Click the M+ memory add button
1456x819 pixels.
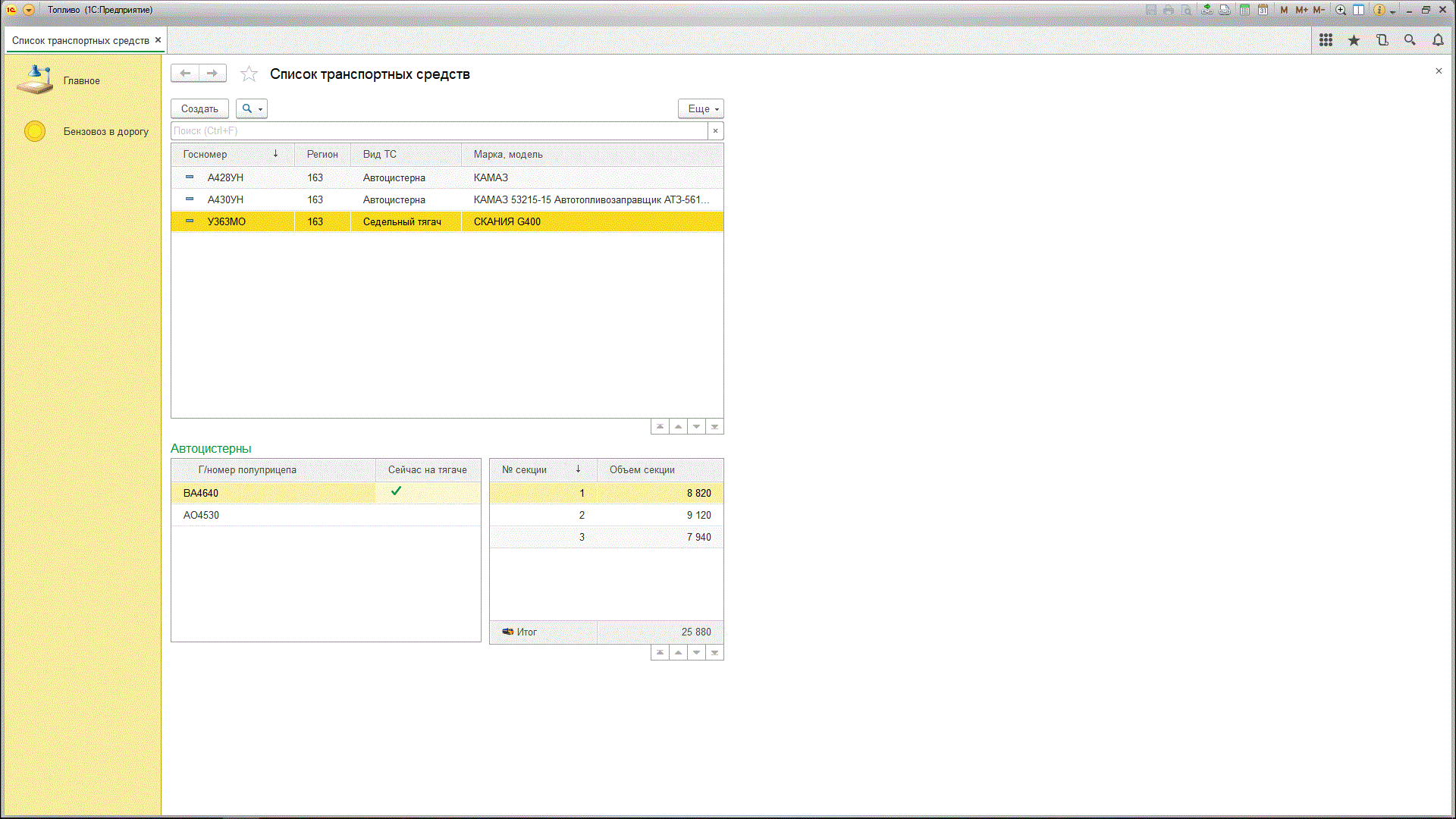[1301, 10]
